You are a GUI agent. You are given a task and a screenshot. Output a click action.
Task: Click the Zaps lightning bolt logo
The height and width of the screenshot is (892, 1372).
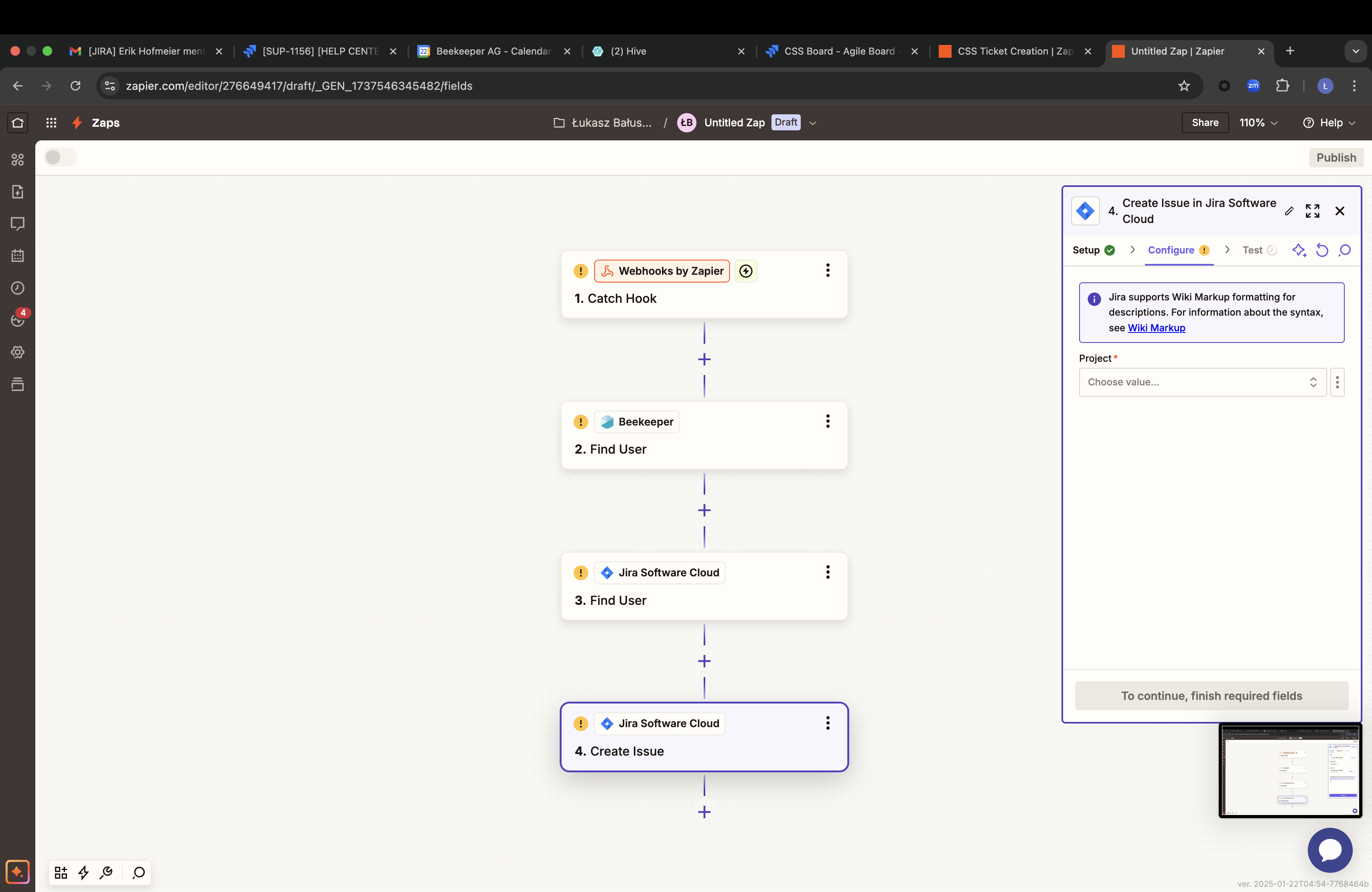(x=77, y=123)
